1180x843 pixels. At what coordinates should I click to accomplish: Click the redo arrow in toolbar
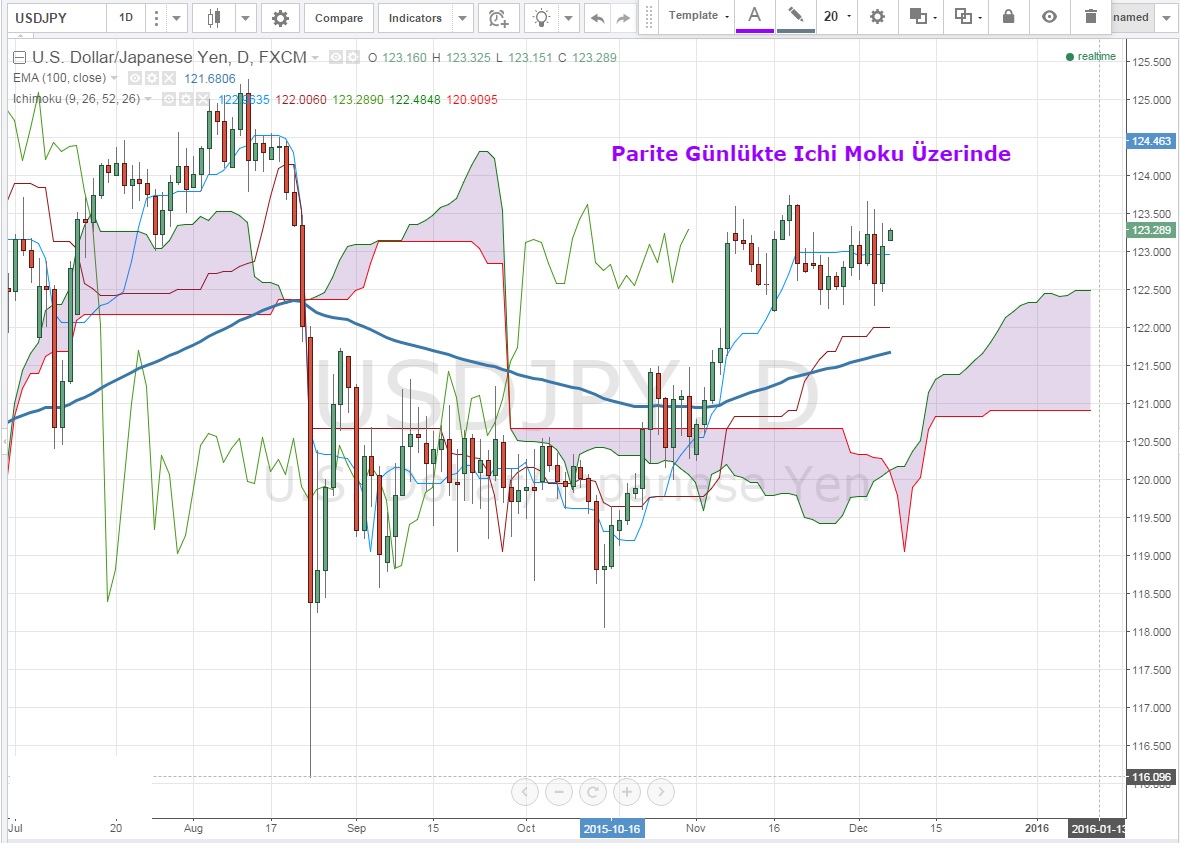point(623,18)
